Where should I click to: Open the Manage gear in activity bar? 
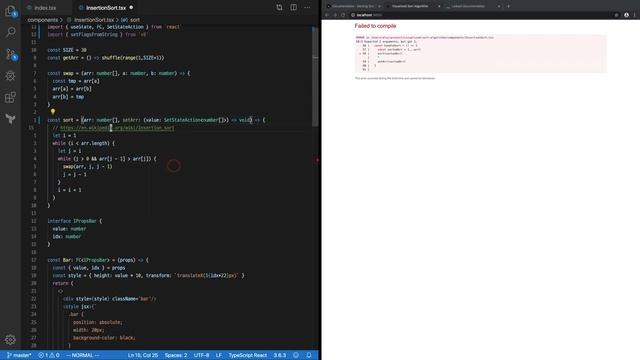pos(11,340)
